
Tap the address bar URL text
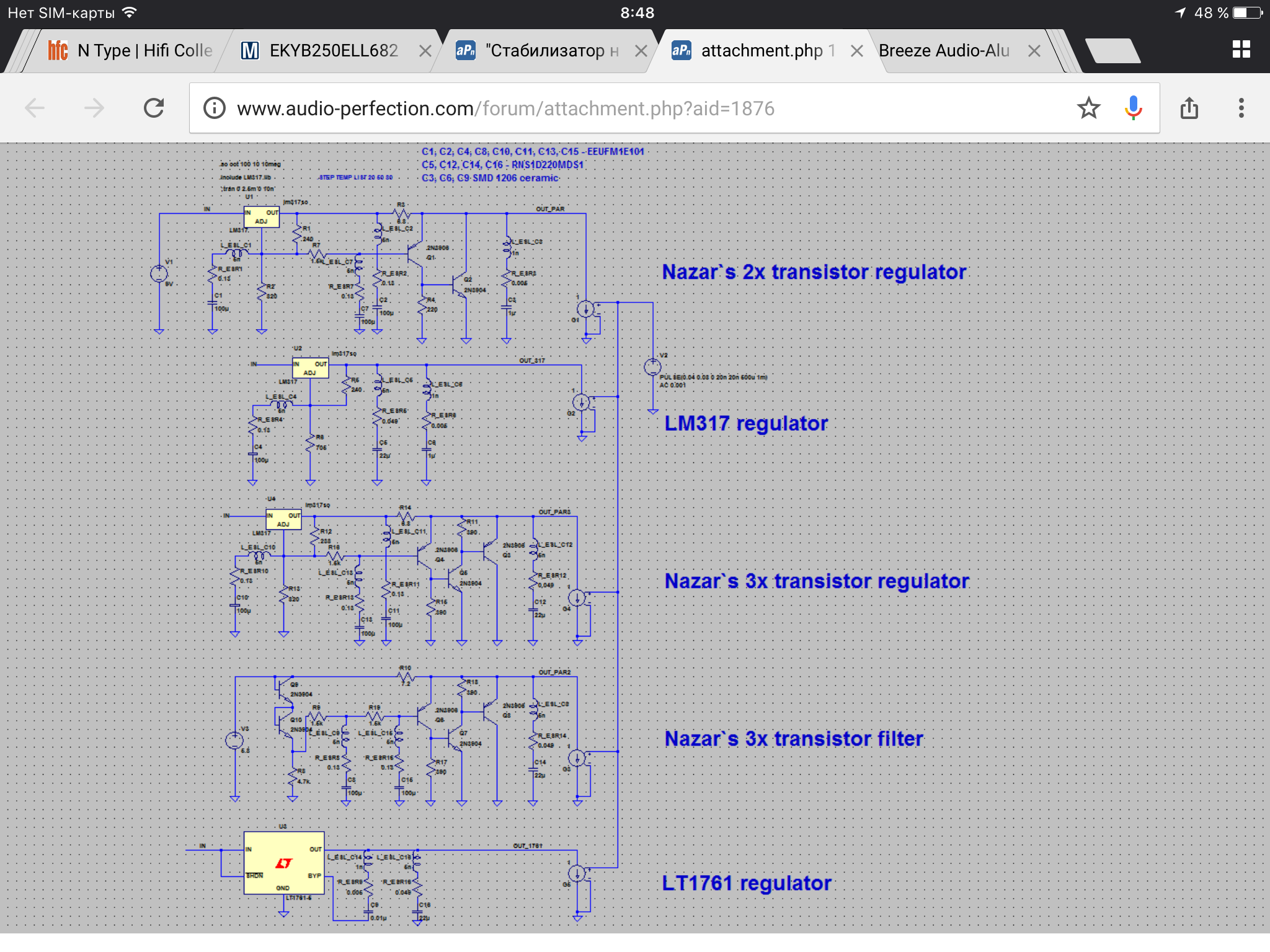[x=505, y=108]
